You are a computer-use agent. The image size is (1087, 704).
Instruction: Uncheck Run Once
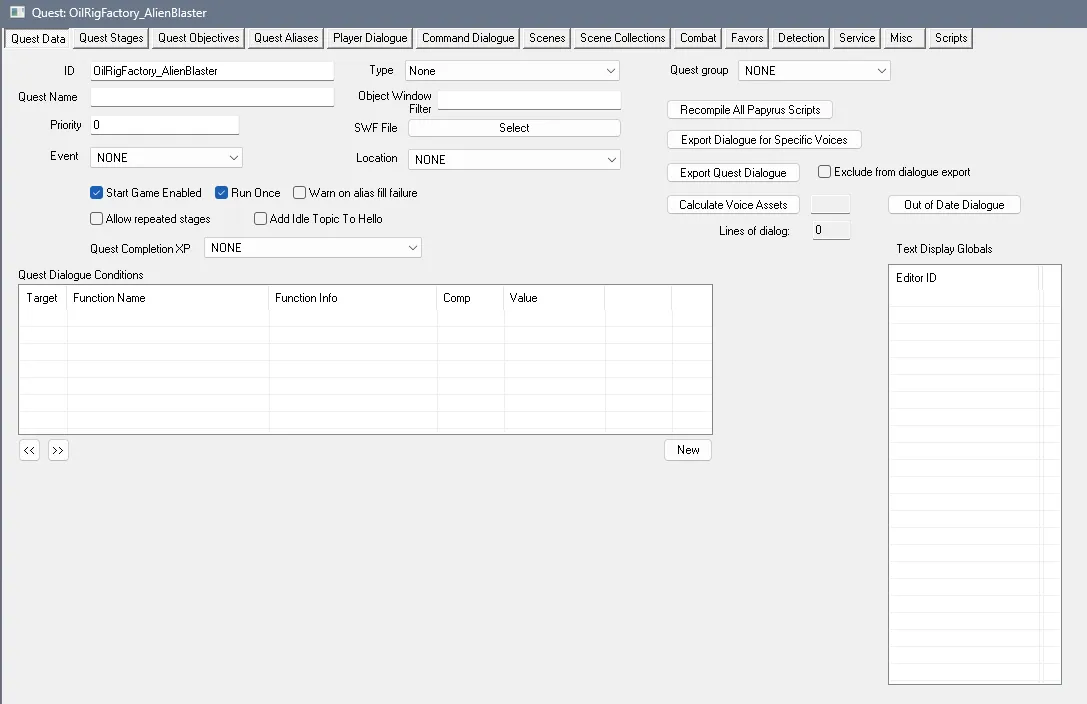point(222,192)
